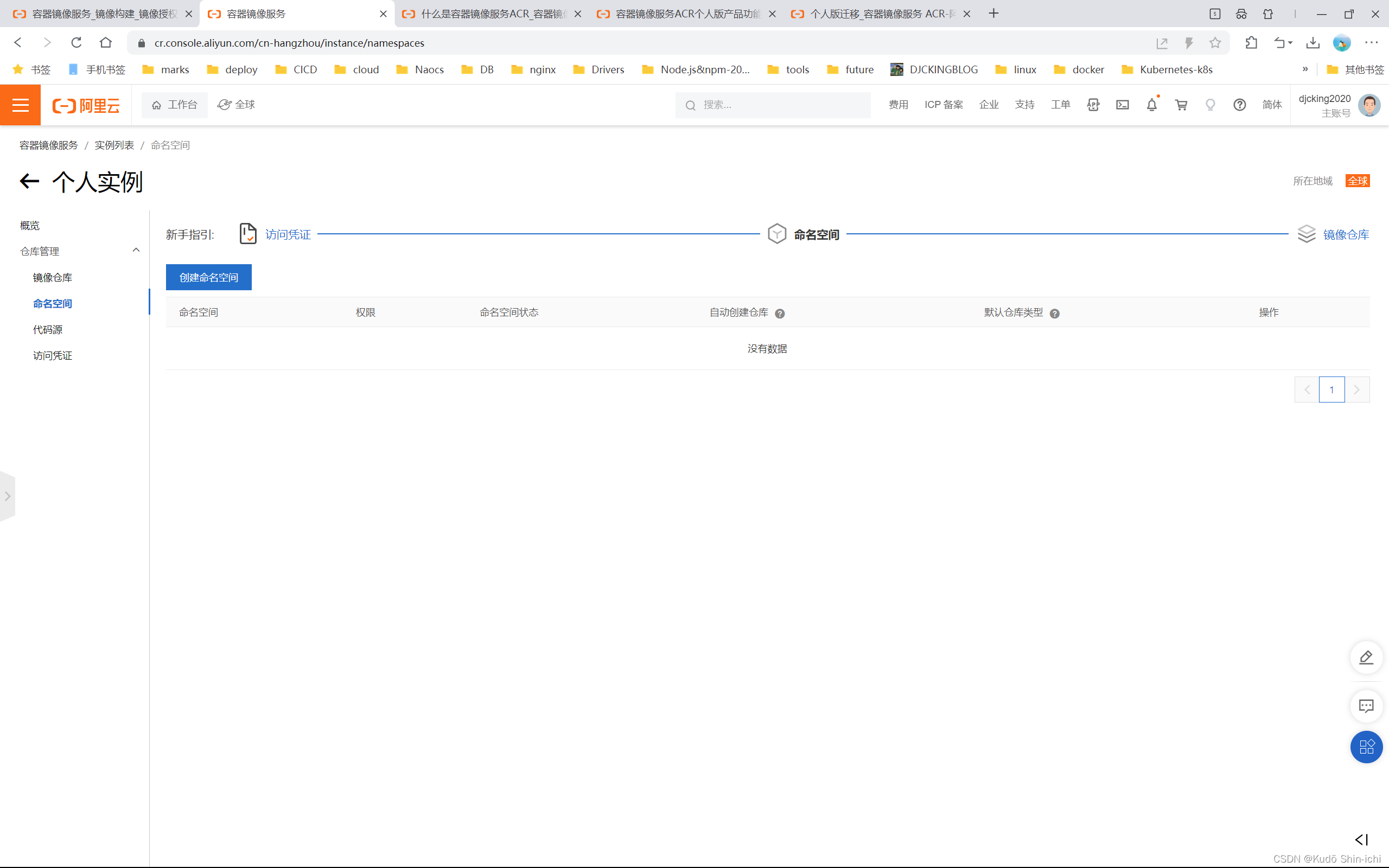Image resolution: width=1389 pixels, height=868 pixels.
Task: Click the help question mark icon in header
Action: point(1239,105)
